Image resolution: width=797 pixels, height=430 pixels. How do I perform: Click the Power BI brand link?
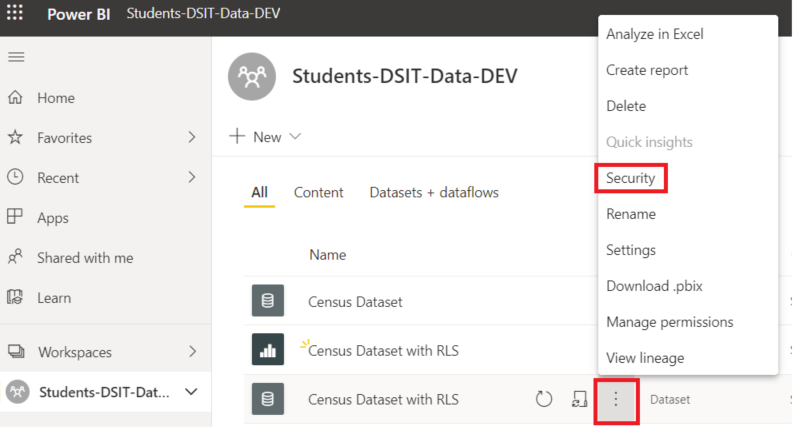[79, 14]
